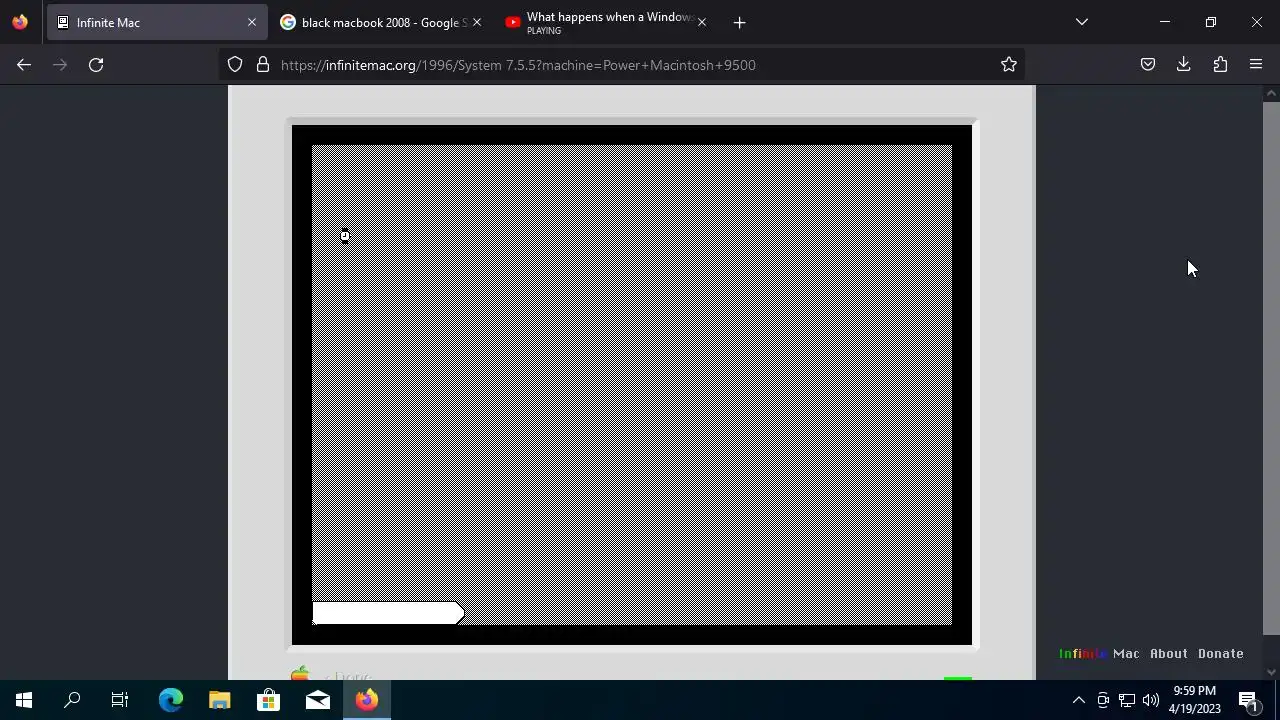This screenshot has height=720, width=1280.
Task: Open the Infinite Mac home link
Action: click(x=1099, y=654)
